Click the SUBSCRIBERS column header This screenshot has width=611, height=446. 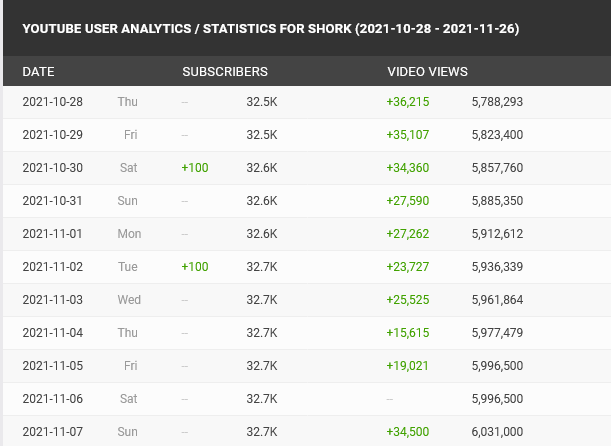pyautogui.click(x=225, y=72)
